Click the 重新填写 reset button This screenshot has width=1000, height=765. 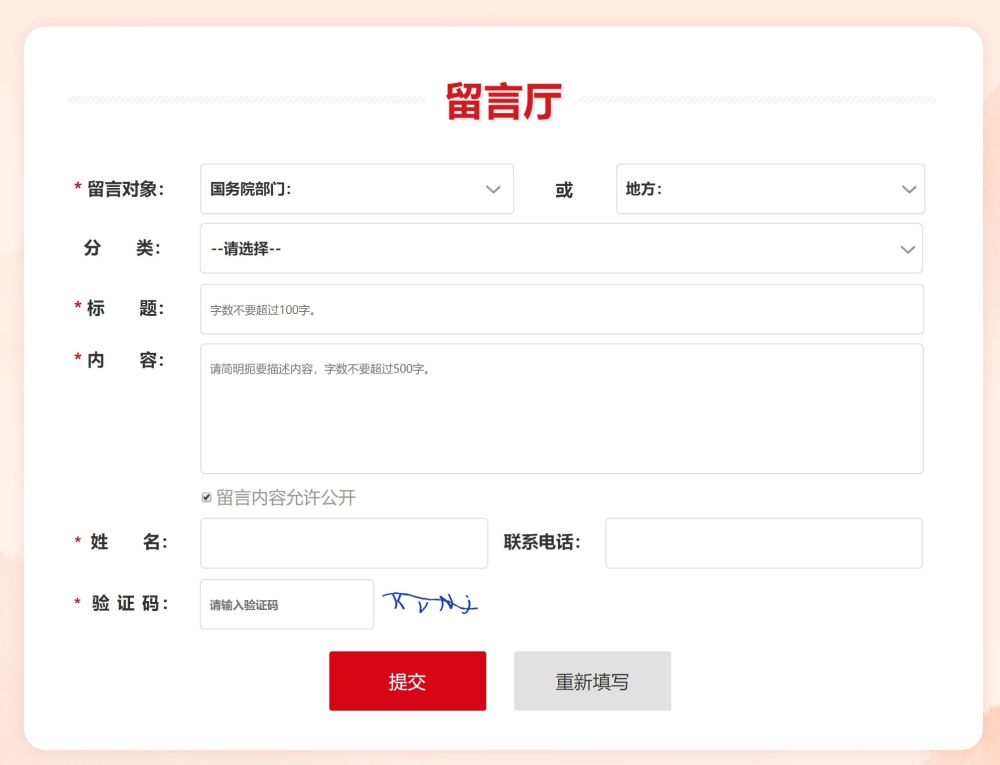pos(592,681)
